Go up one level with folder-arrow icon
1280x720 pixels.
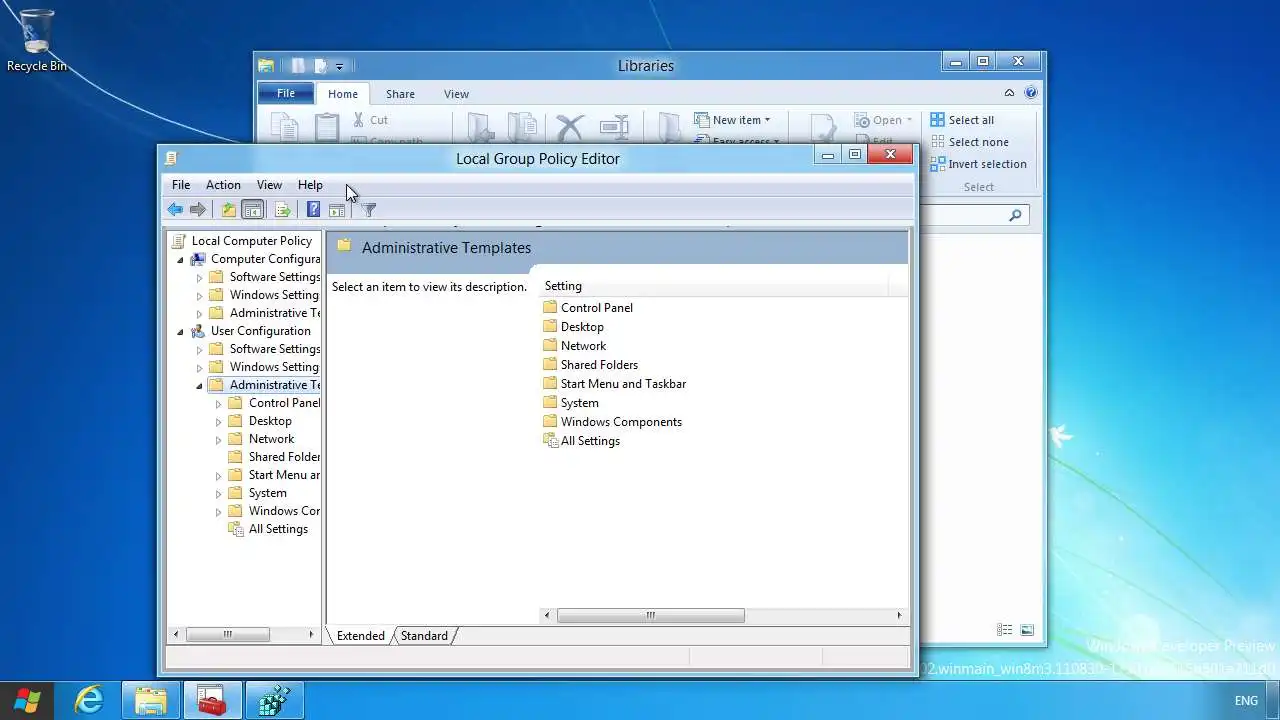pyautogui.click(x=229, y=210)
